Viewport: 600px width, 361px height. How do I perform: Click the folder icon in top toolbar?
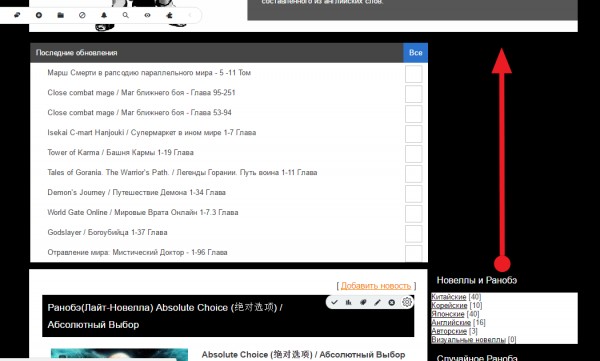60,15
